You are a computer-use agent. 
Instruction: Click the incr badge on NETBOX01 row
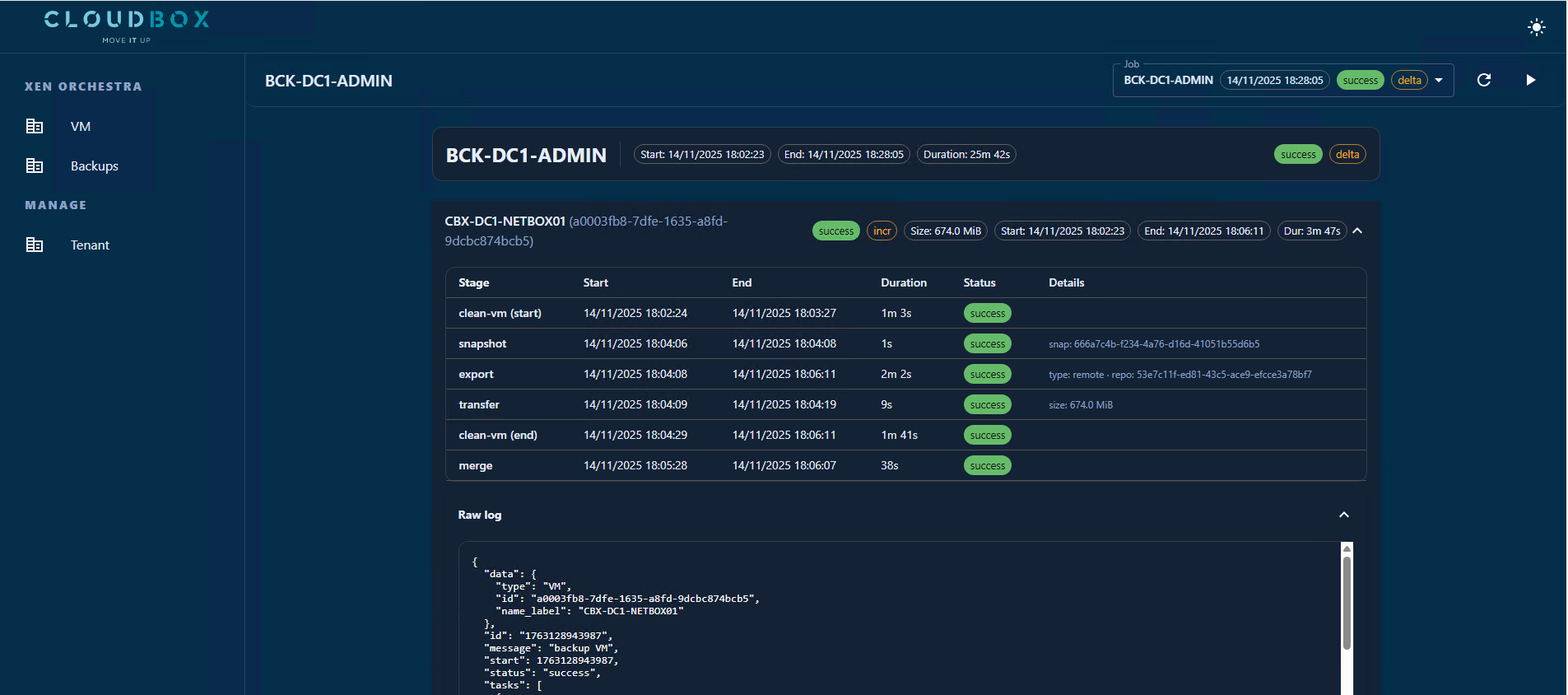tap(882, 231)
